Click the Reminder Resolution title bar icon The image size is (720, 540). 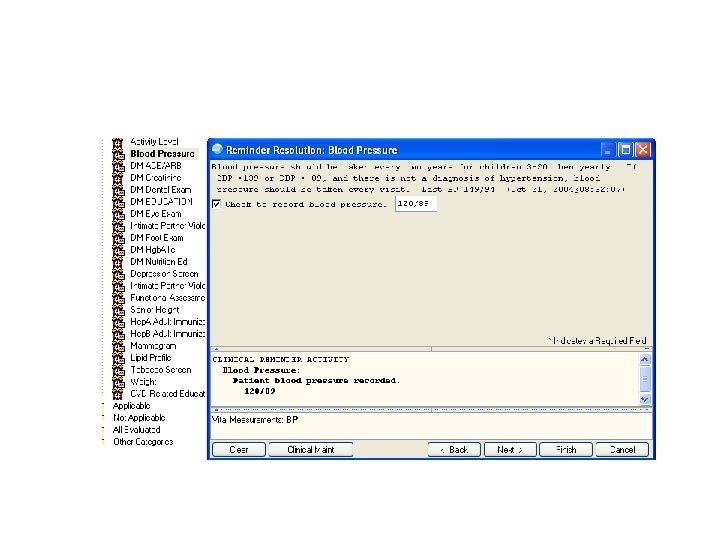pos(217,149)
